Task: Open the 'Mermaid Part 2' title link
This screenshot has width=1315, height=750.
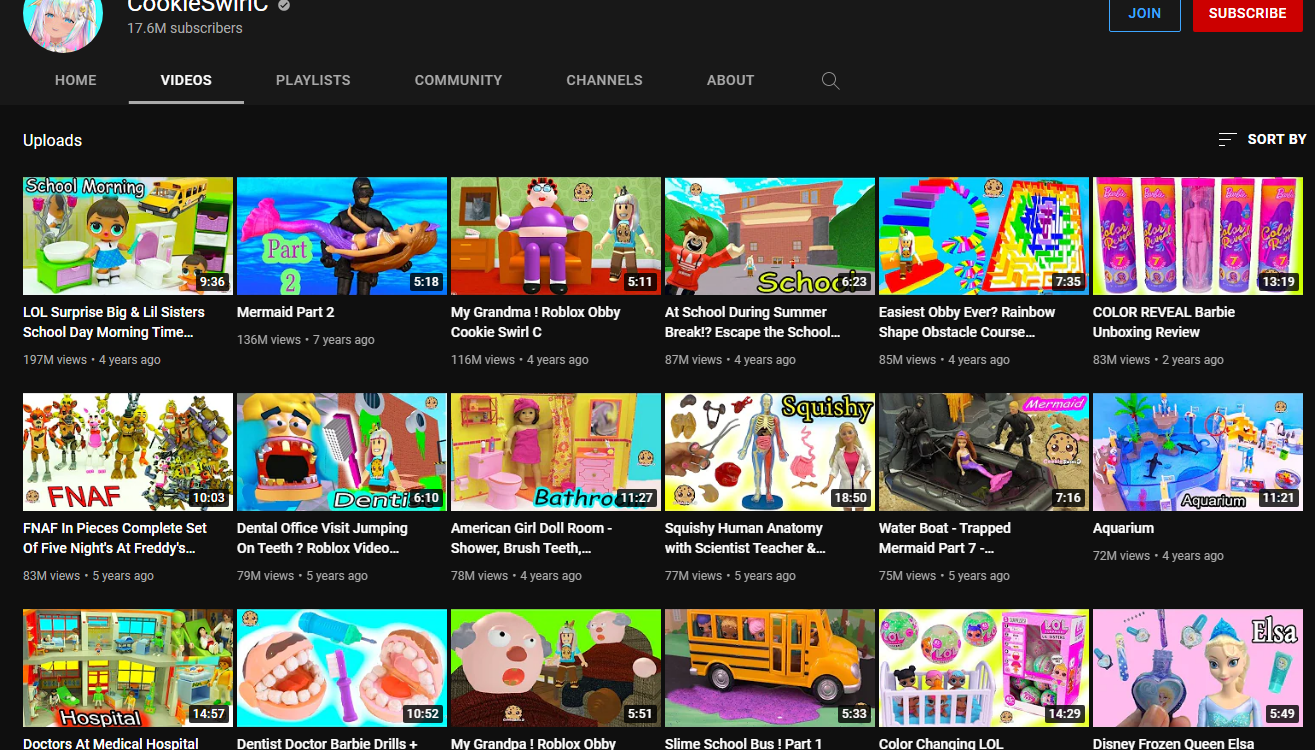Action: (286, 312)
